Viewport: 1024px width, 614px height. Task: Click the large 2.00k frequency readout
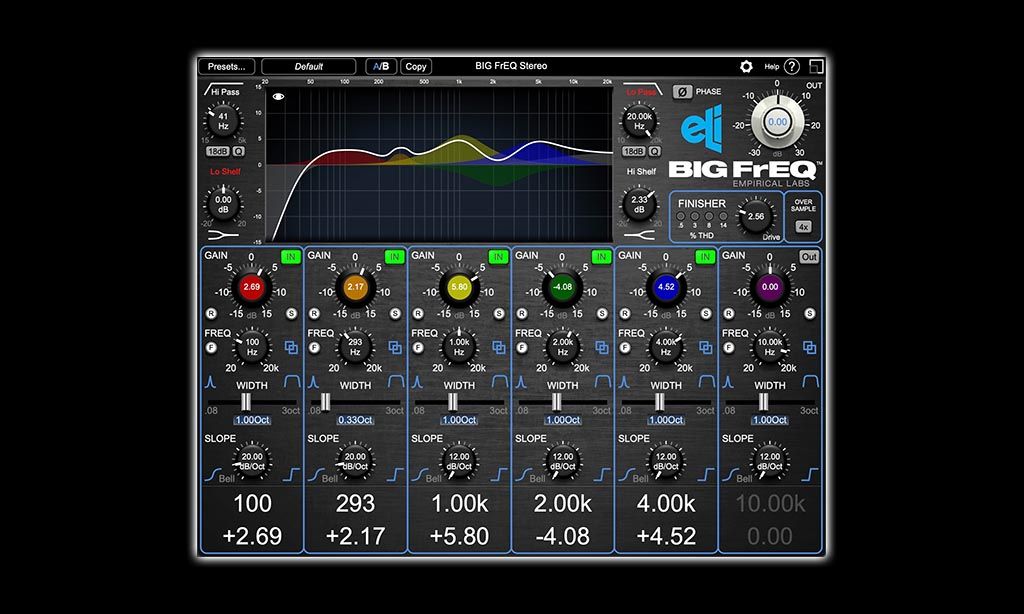563,504
